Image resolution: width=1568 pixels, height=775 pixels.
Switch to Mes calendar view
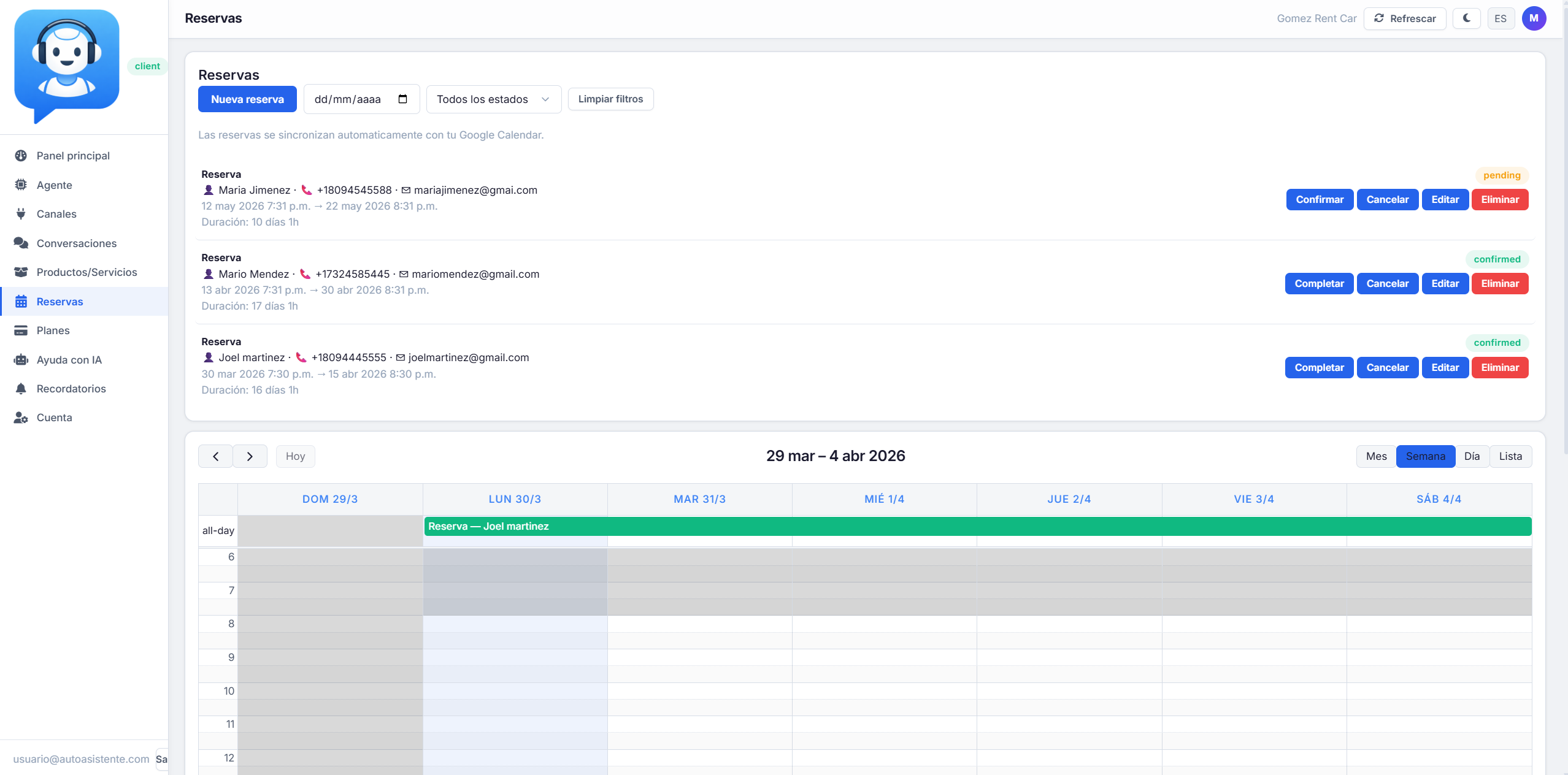pyautogui.click(x=1375, y=456)
